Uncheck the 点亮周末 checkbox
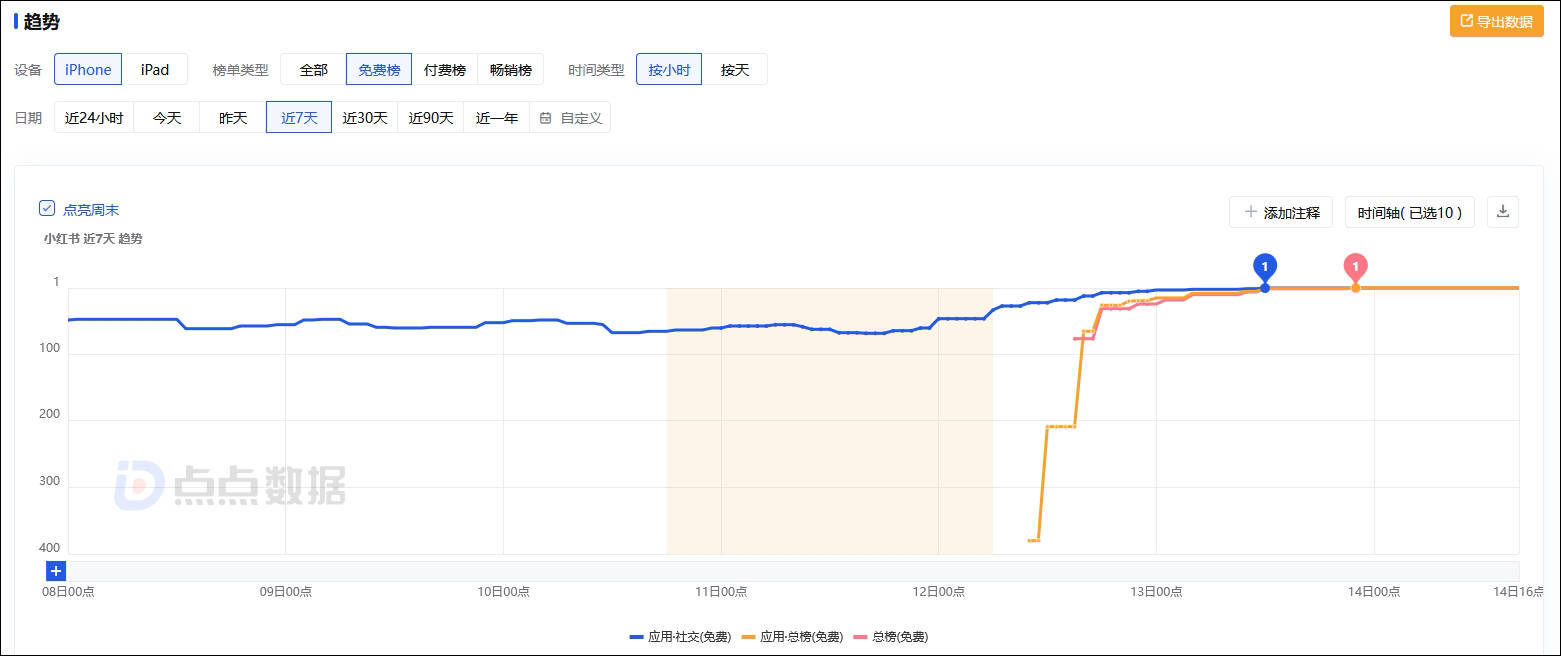 (x=46, y=208)
